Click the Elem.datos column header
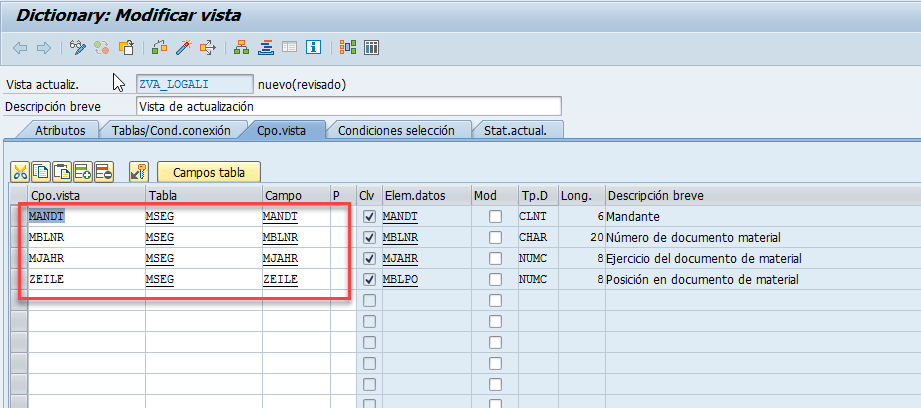The height and width of the screenshot is (408, 921). pyautogui.click(x=426, y=195)
